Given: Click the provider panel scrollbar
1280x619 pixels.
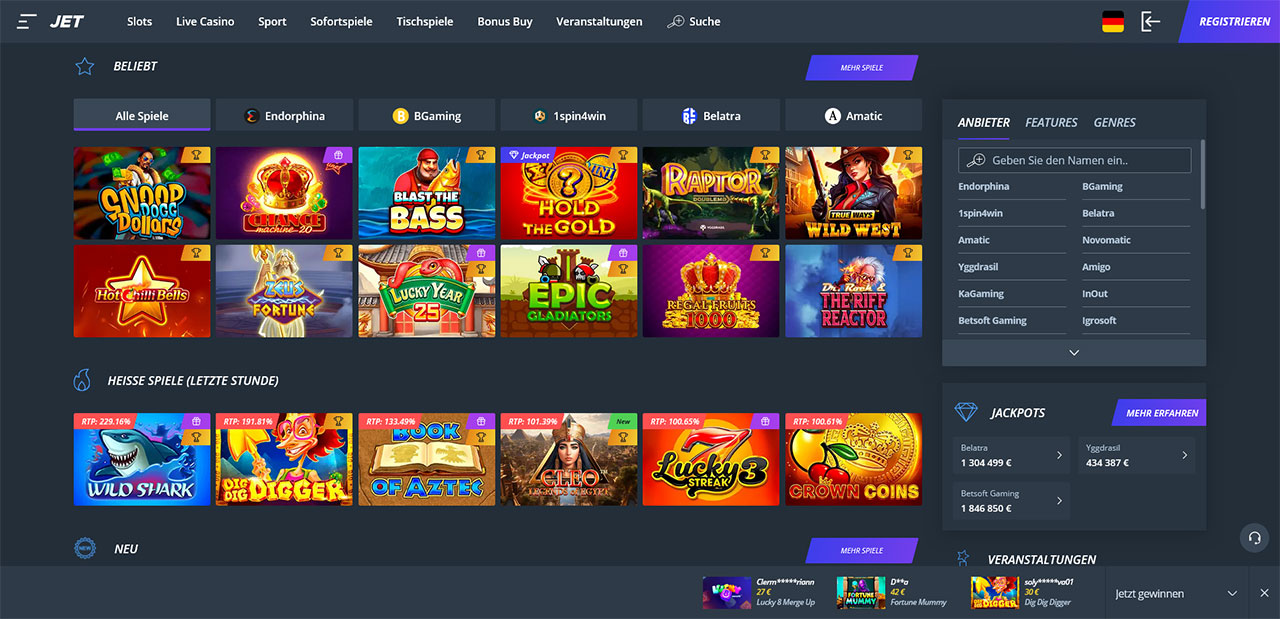Looking at the screenshot, I should [1202, 174].
